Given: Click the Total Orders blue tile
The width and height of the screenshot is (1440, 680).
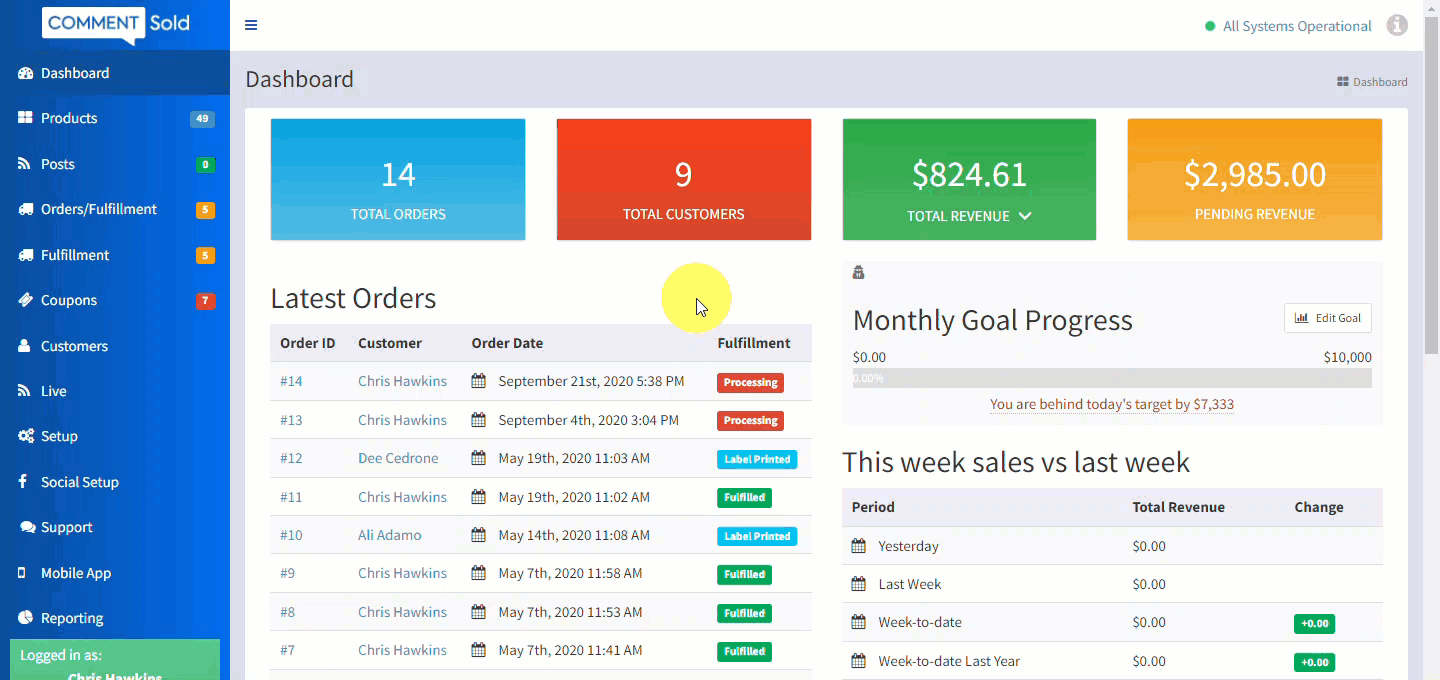Looking at the screenshot, I should (398, 180).
